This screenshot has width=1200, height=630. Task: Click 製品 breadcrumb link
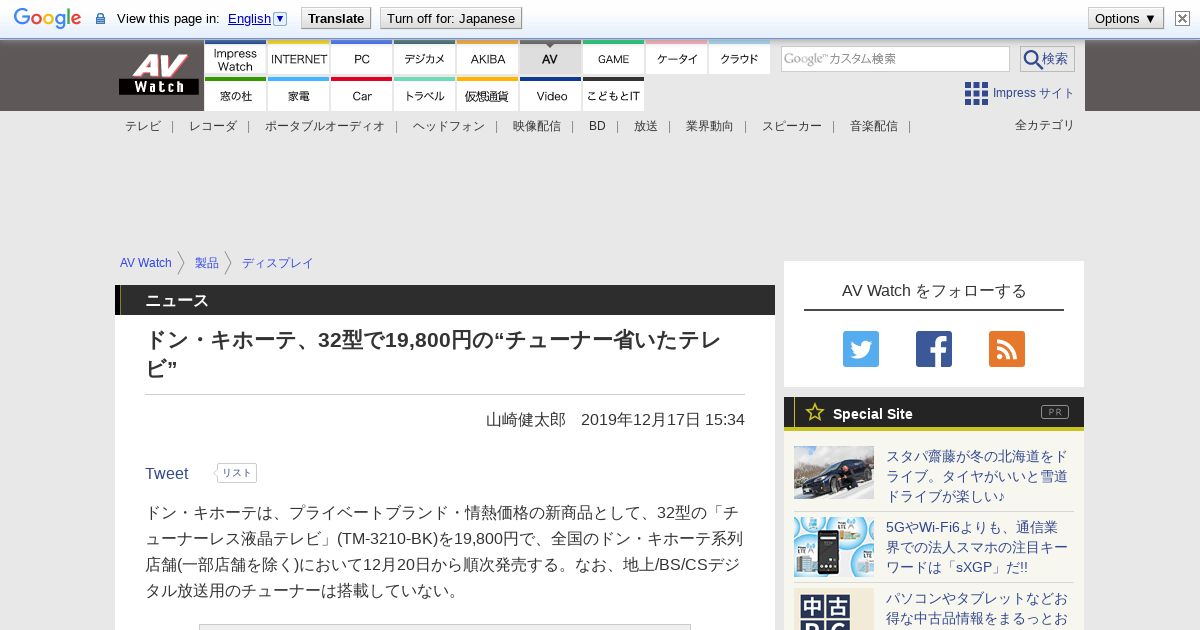pos(207,263)
